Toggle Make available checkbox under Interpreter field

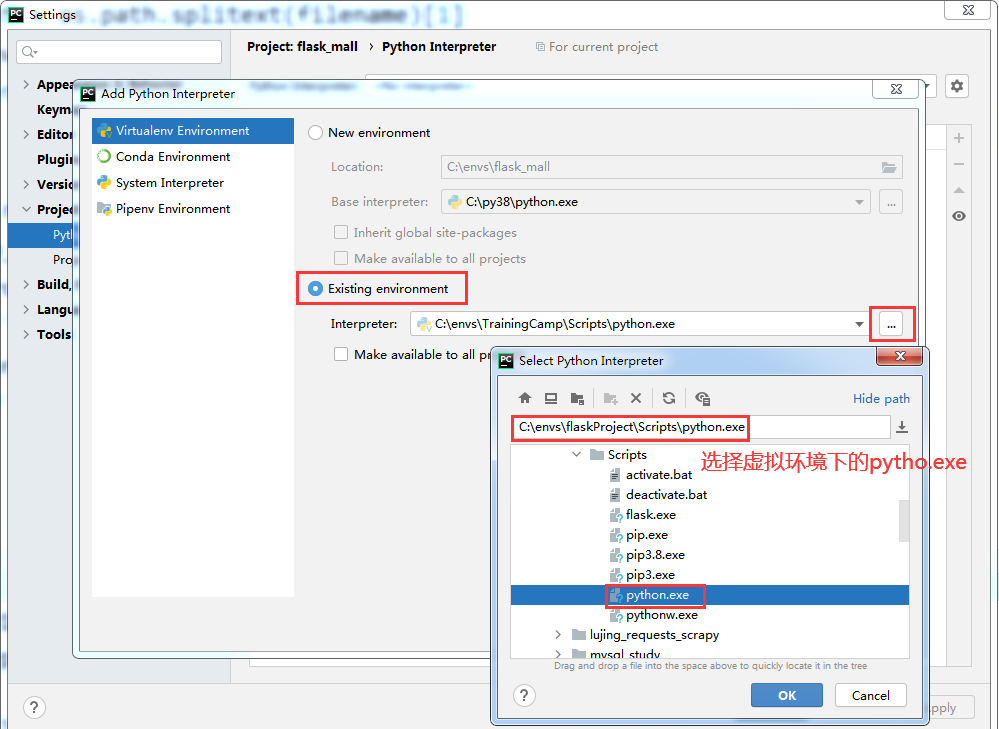coord(341,354)
